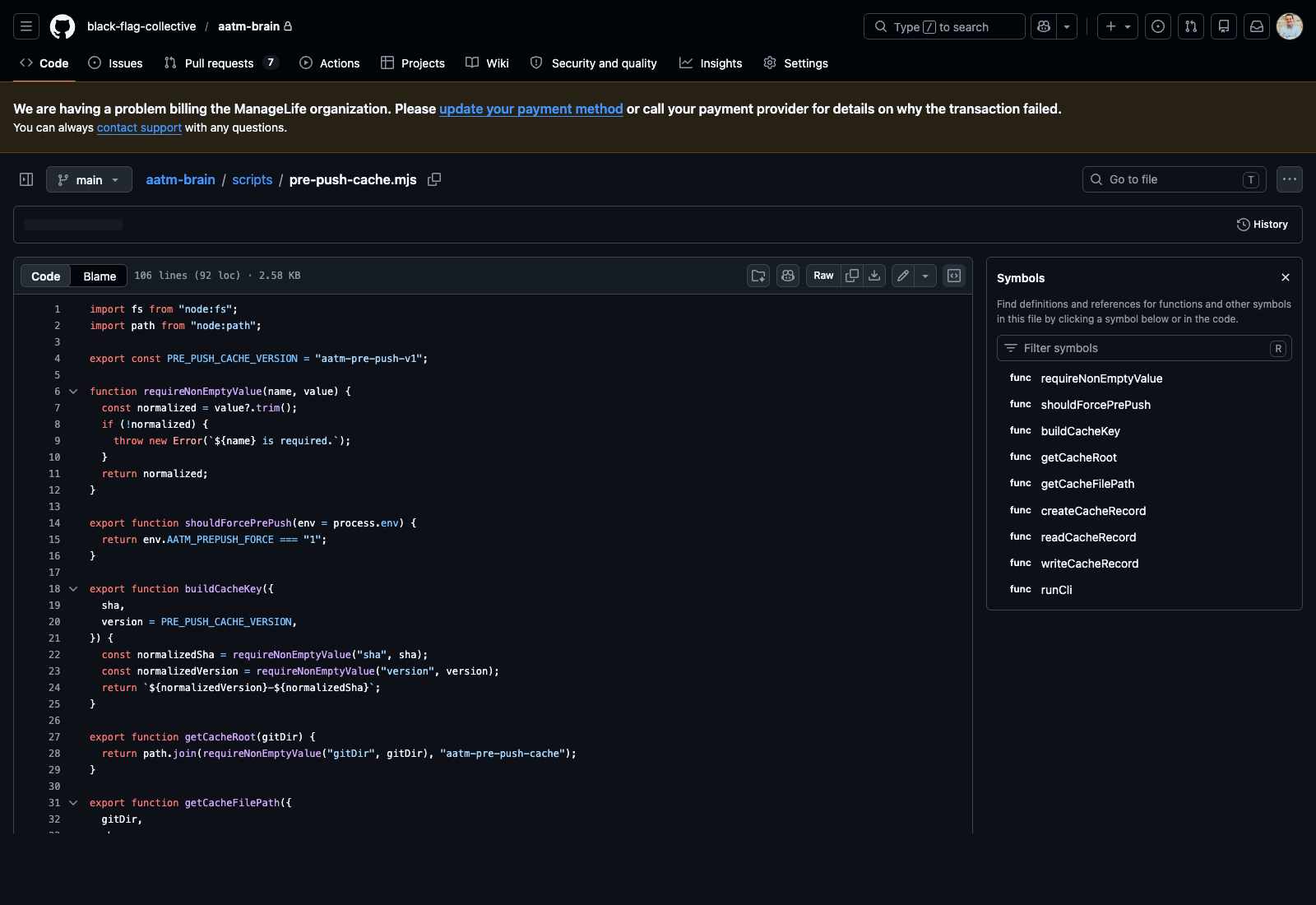Screen dimensions: 1316x905
Task: Copy raw file contents using copy icon
Action: point(852,276)
